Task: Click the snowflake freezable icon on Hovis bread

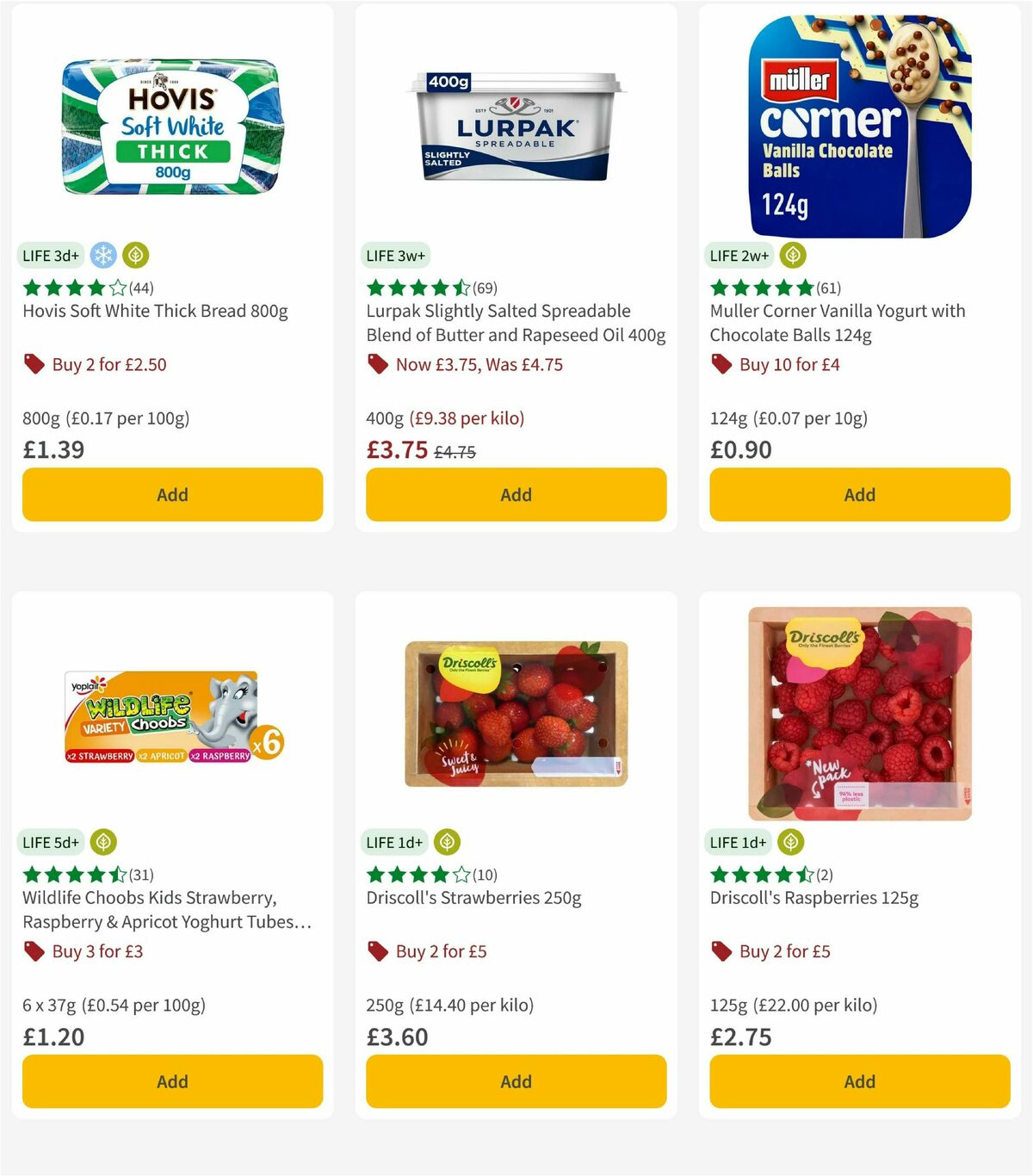Action: (102, 255)
